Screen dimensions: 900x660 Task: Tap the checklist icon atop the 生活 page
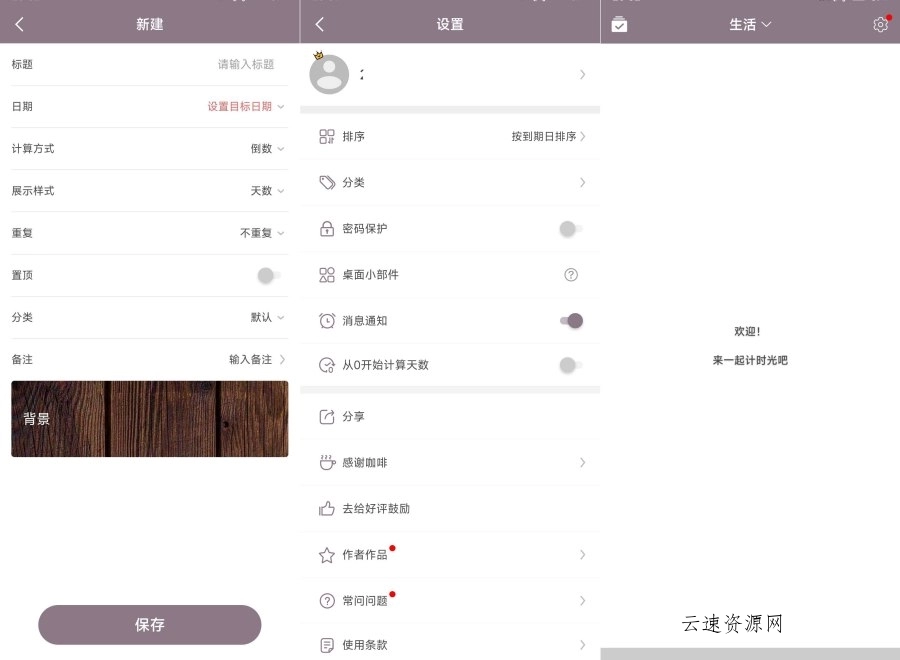[619, 24]
